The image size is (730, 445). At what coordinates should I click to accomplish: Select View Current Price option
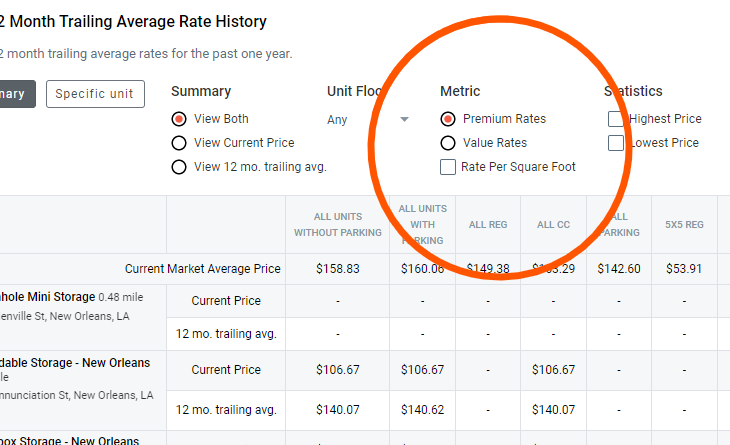[x=179, y=143]
